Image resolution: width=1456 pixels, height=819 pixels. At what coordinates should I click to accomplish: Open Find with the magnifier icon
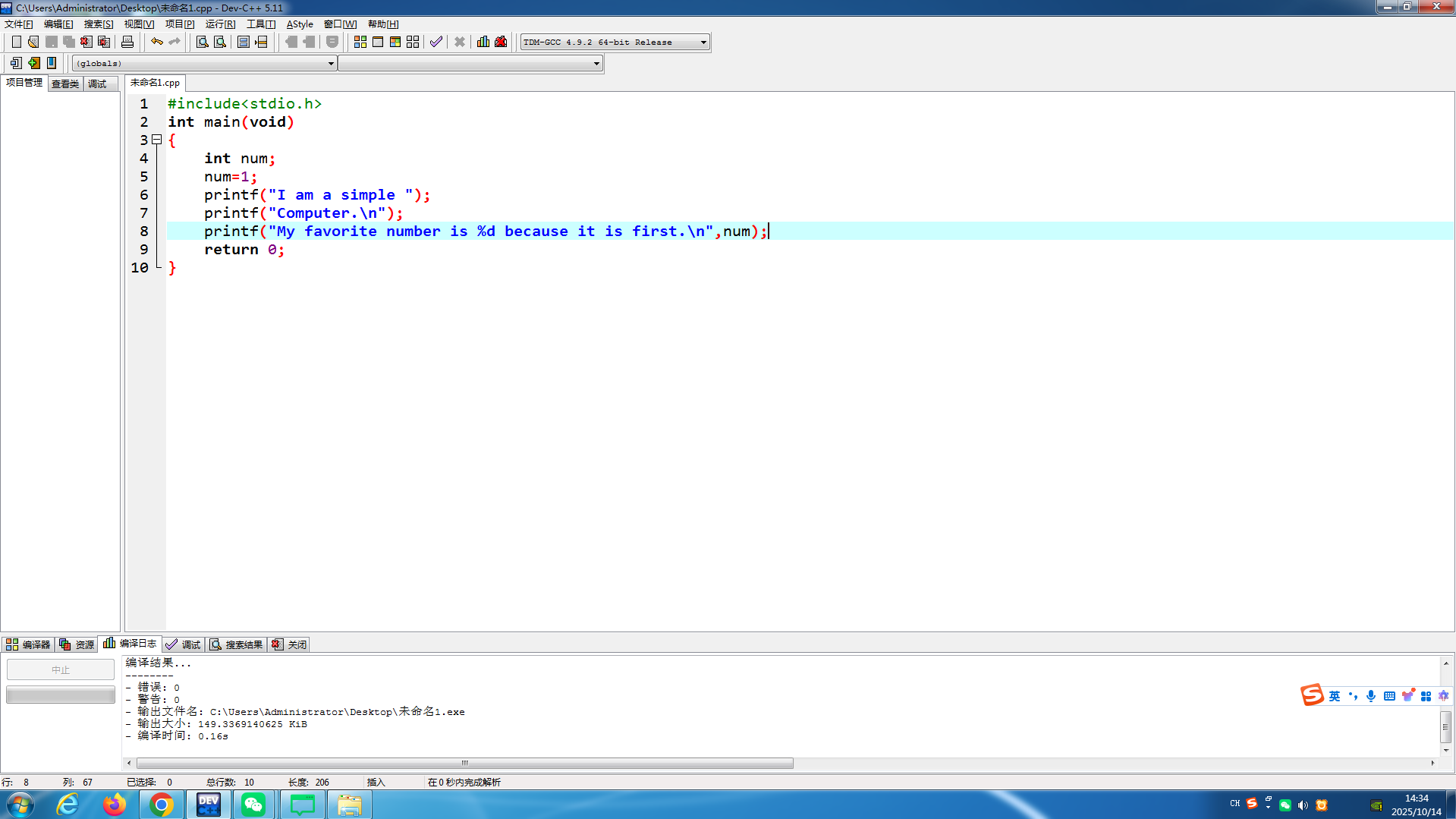[203, 42]
